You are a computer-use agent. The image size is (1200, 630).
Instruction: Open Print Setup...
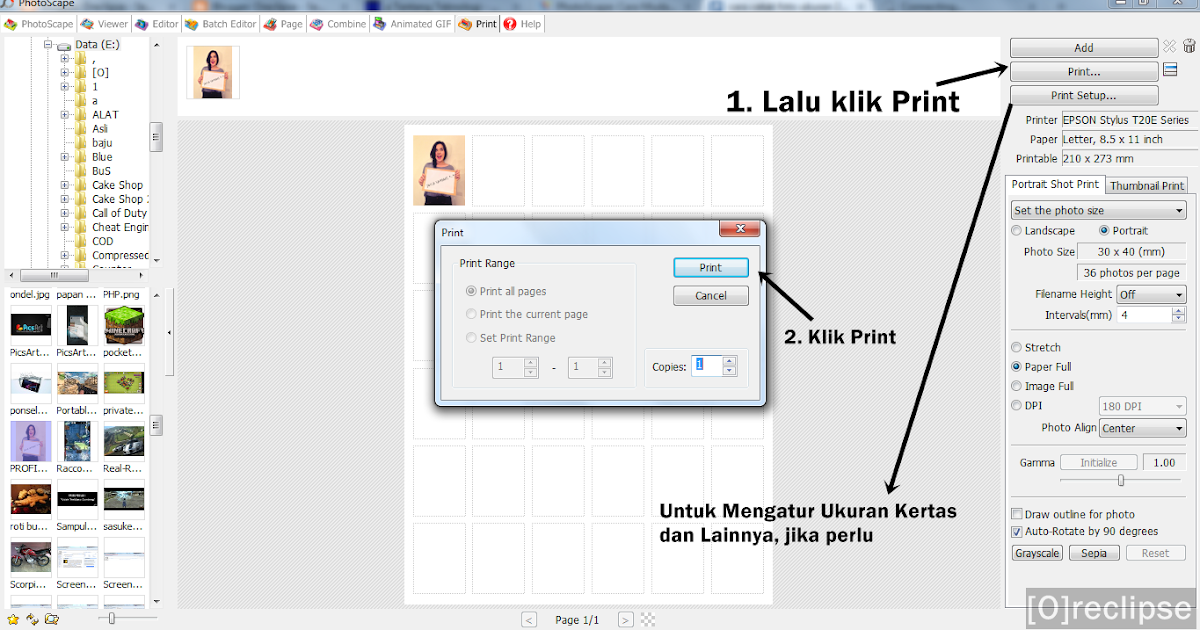click(x=1084, y=96)
